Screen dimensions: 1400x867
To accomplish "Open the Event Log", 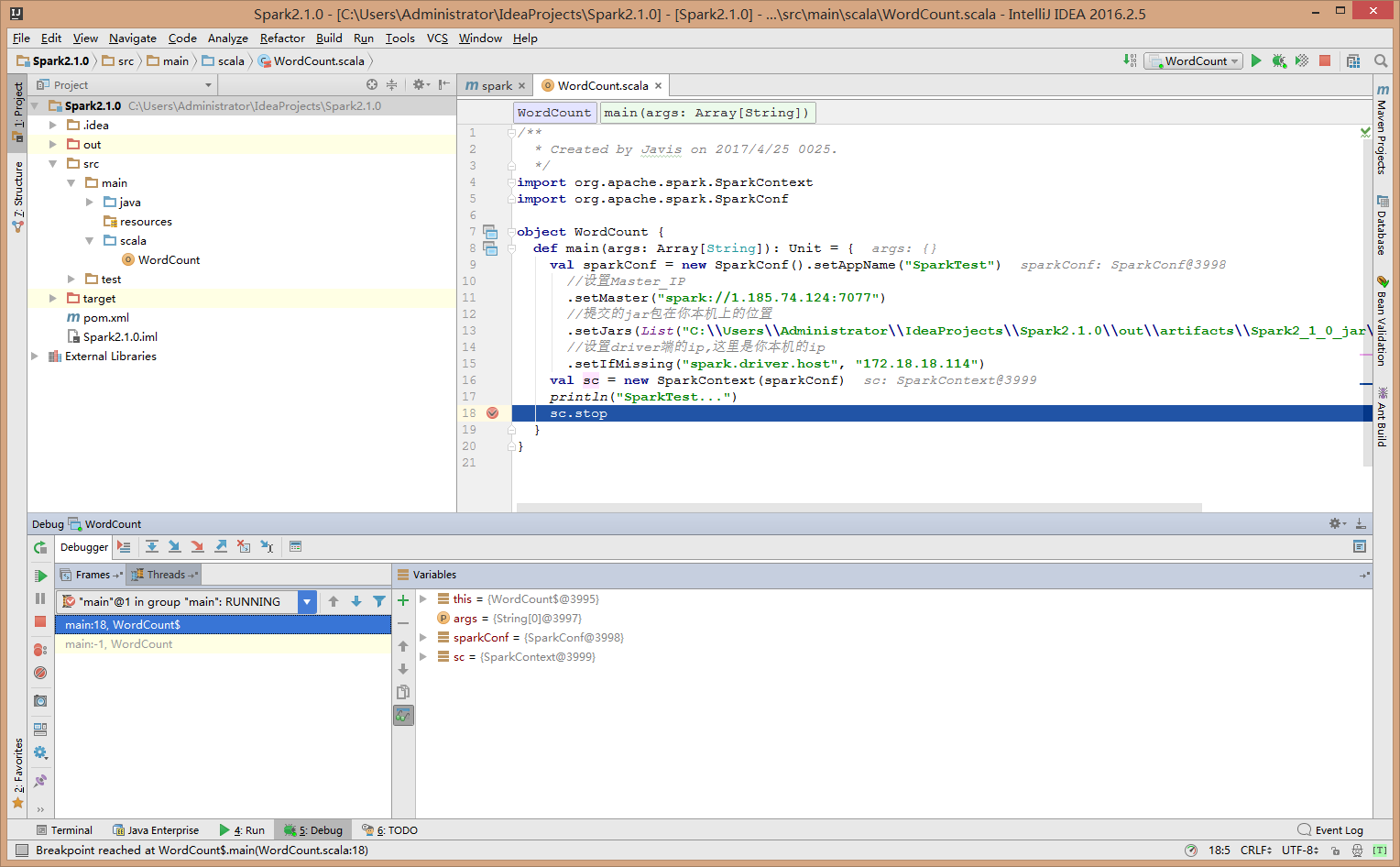I will [1330, 830].
